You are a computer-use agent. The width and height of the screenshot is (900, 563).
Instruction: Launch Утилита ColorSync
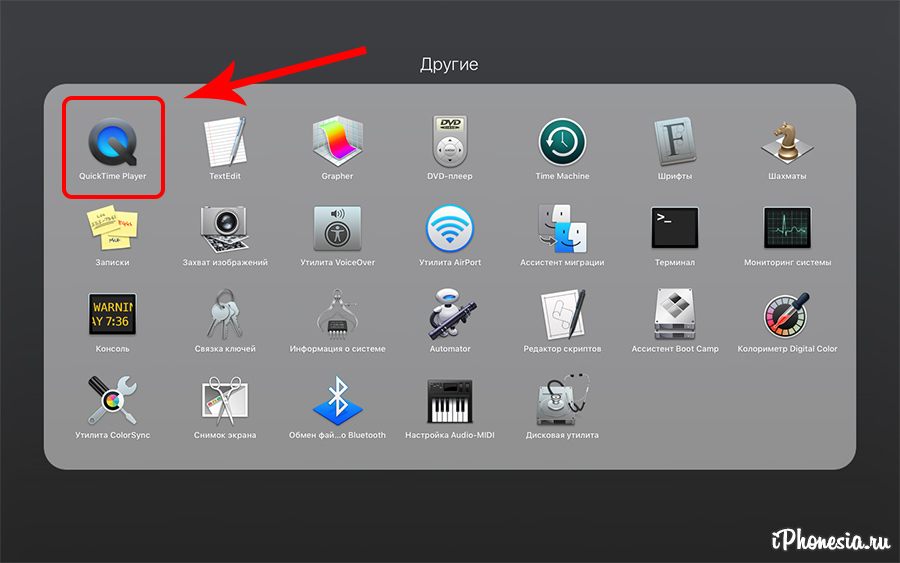tap(112, 401)
